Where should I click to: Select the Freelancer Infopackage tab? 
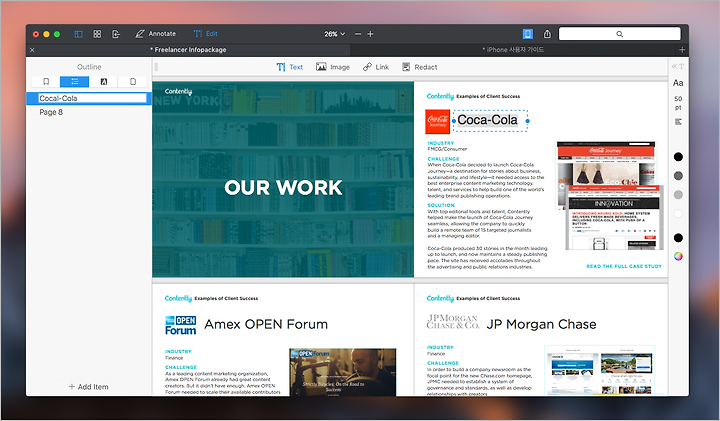click(188, 50)
